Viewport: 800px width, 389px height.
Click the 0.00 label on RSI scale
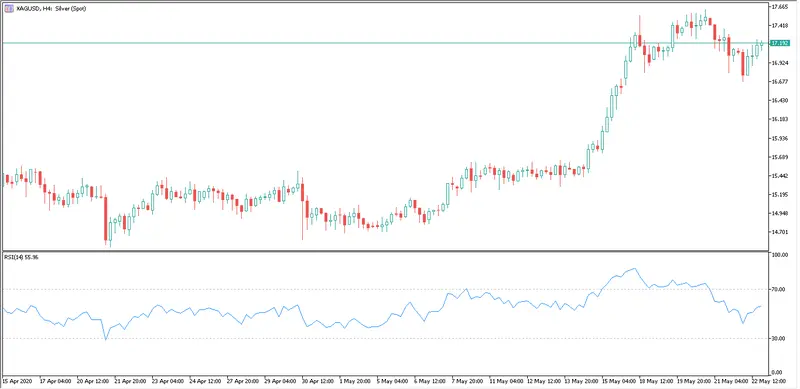pyautogui.click(x=777, y=372)
